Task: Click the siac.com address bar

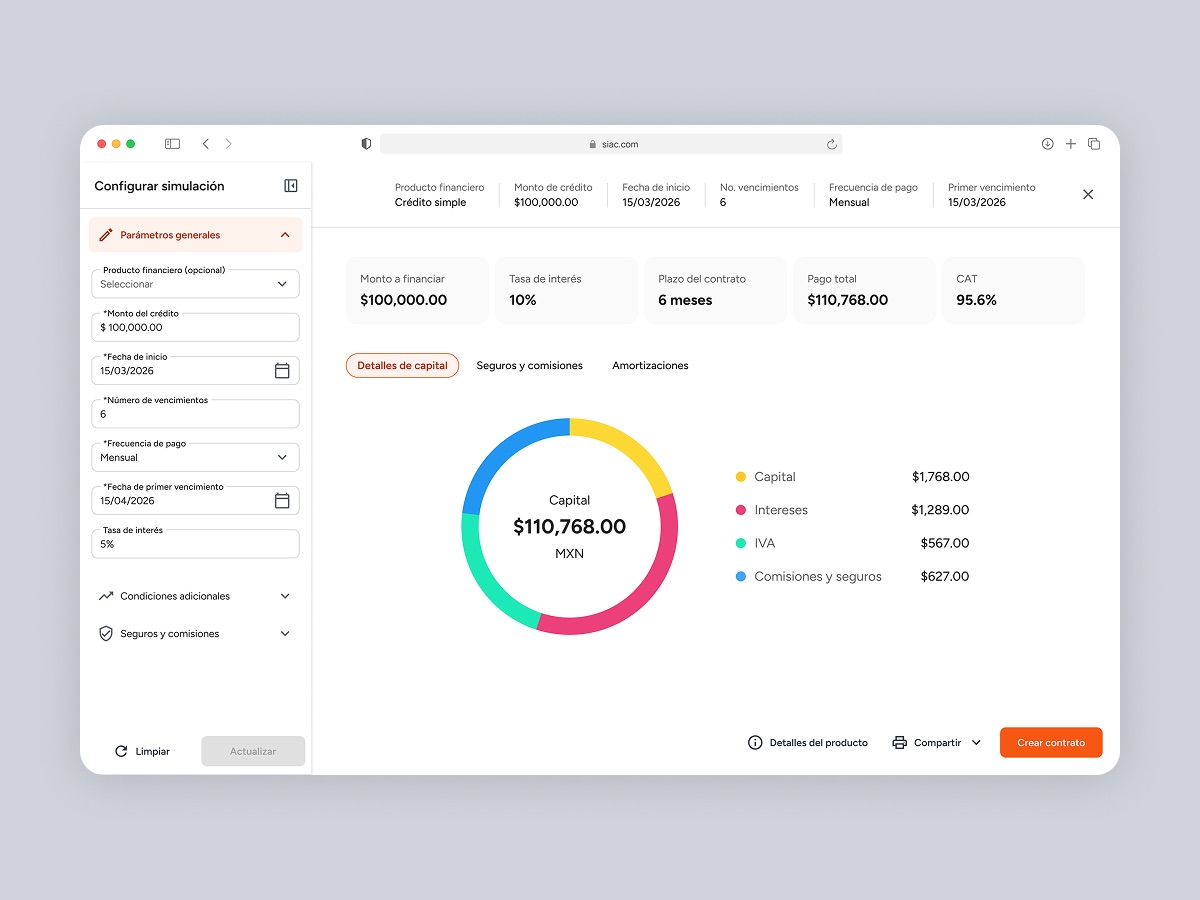Action: 611,144
